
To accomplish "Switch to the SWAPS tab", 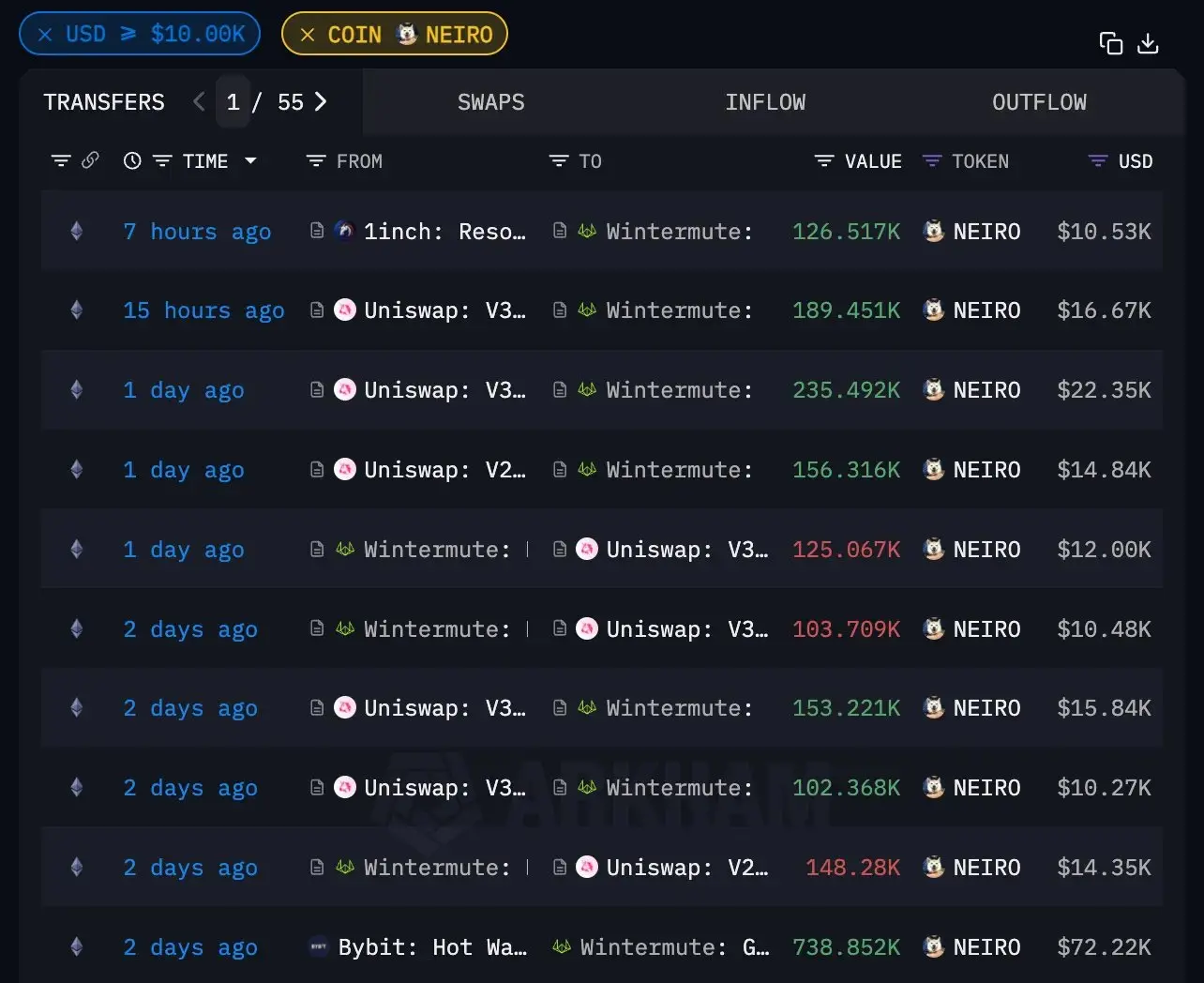I will point(490,102).
